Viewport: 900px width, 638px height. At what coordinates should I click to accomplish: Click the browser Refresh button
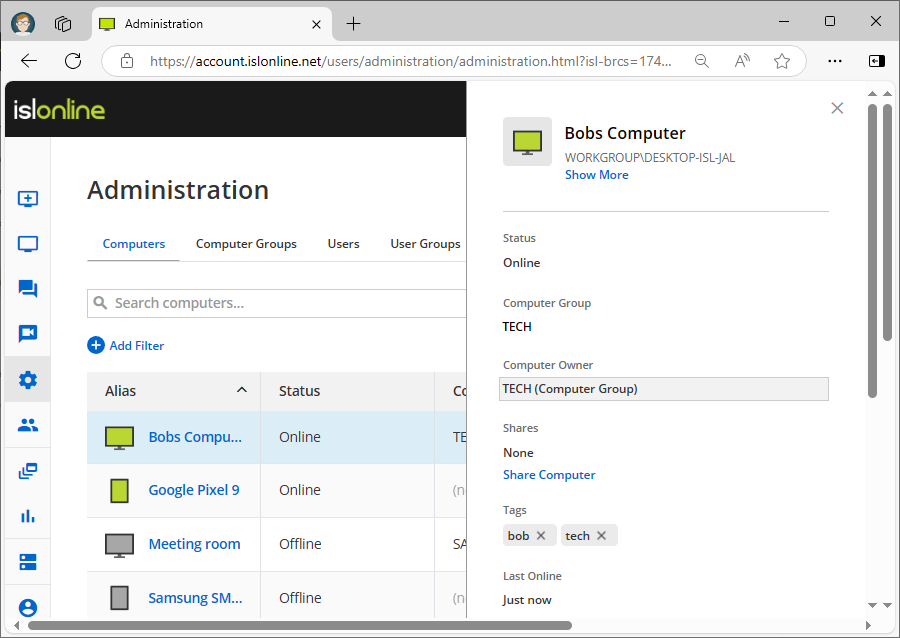(x=73, y=61)
